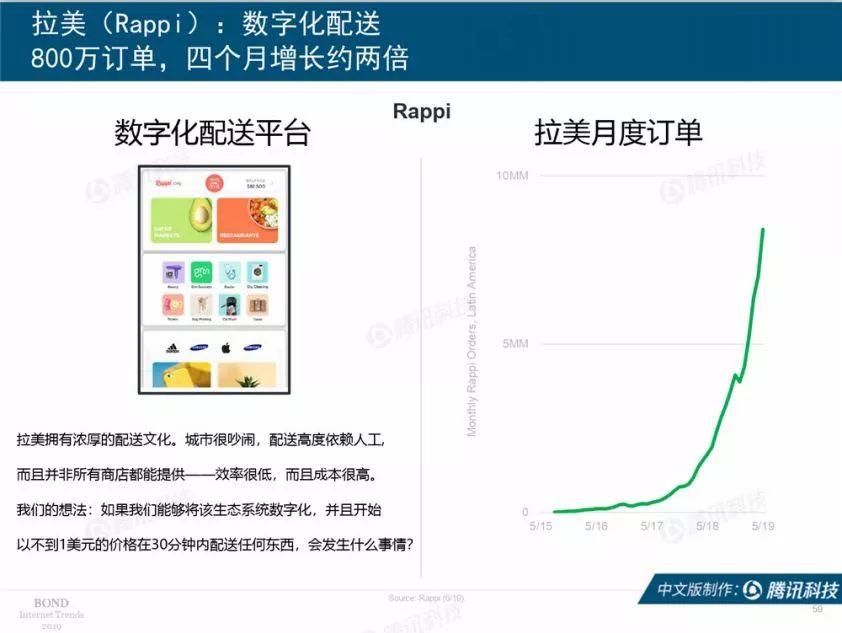Click the line starting 以不到1美元的价格
The image size is (842, 633).
tap(215, 545)
